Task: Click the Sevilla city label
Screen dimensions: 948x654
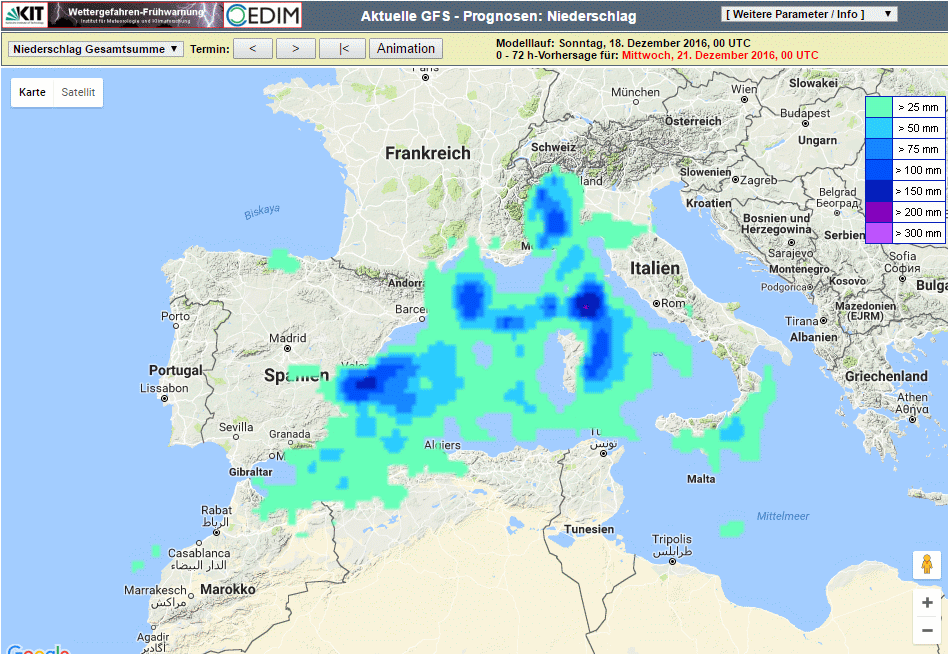Action: click(x=236, y=427)
